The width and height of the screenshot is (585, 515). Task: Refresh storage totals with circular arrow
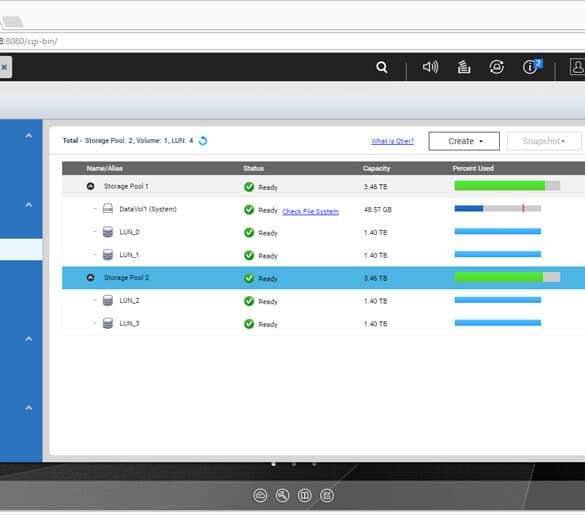click(203, 141)
